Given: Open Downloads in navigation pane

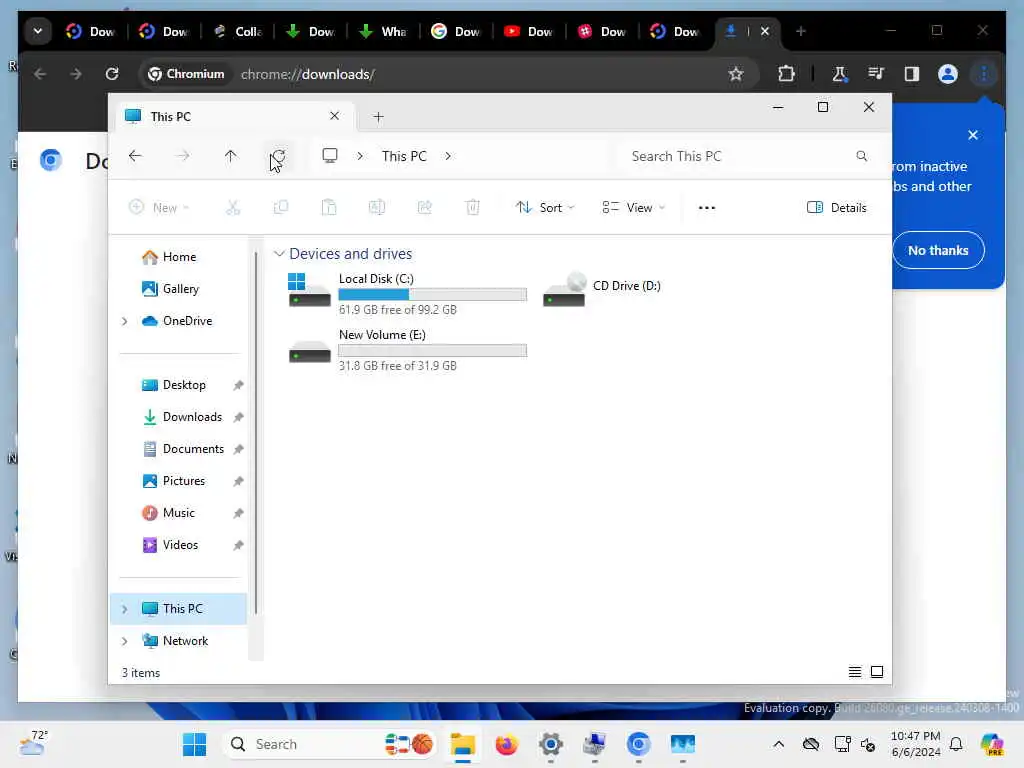Looking at the screenshot, I should click(192, 417).
